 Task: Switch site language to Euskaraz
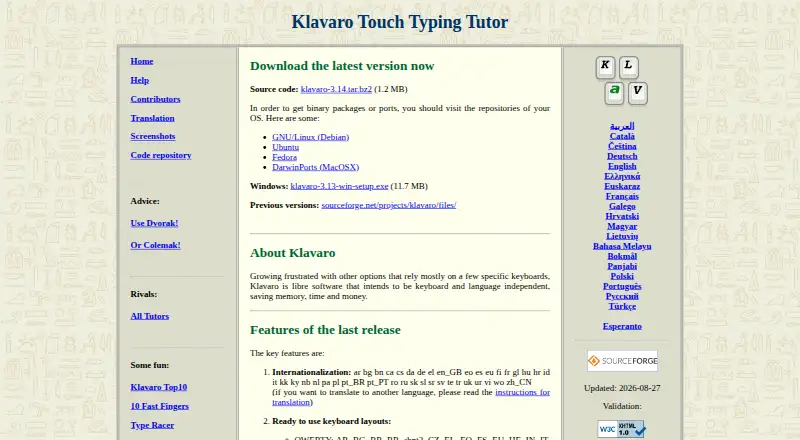pos(622,186)
